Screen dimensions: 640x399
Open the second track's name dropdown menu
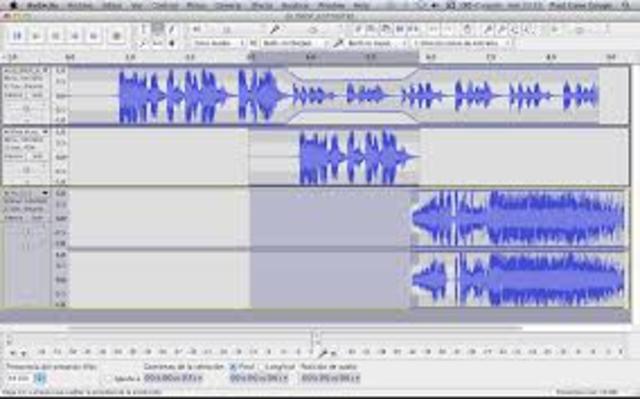45,132
